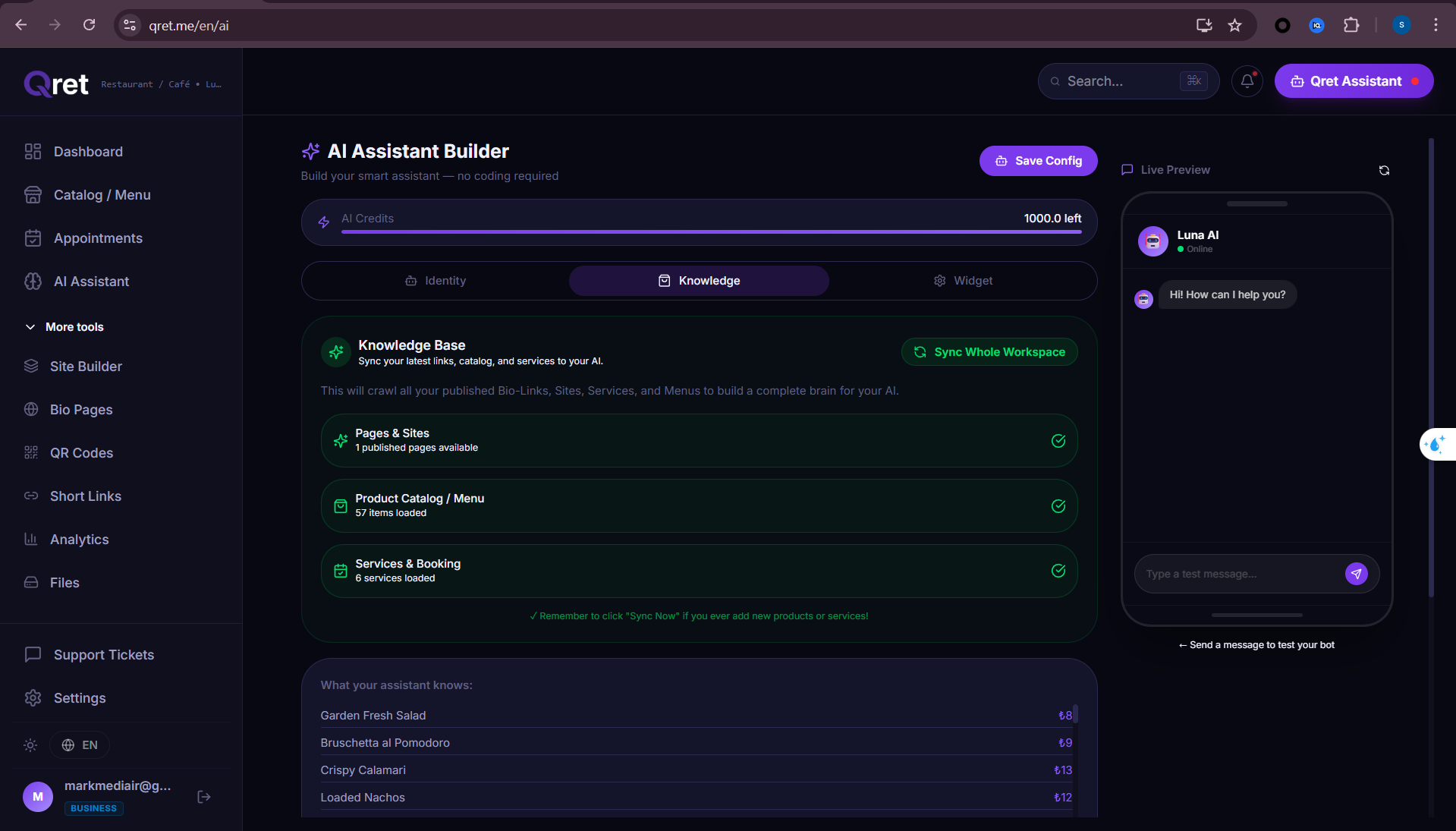Switch to the Widget tab
The image size is (1456, 831).
(963, 281)
